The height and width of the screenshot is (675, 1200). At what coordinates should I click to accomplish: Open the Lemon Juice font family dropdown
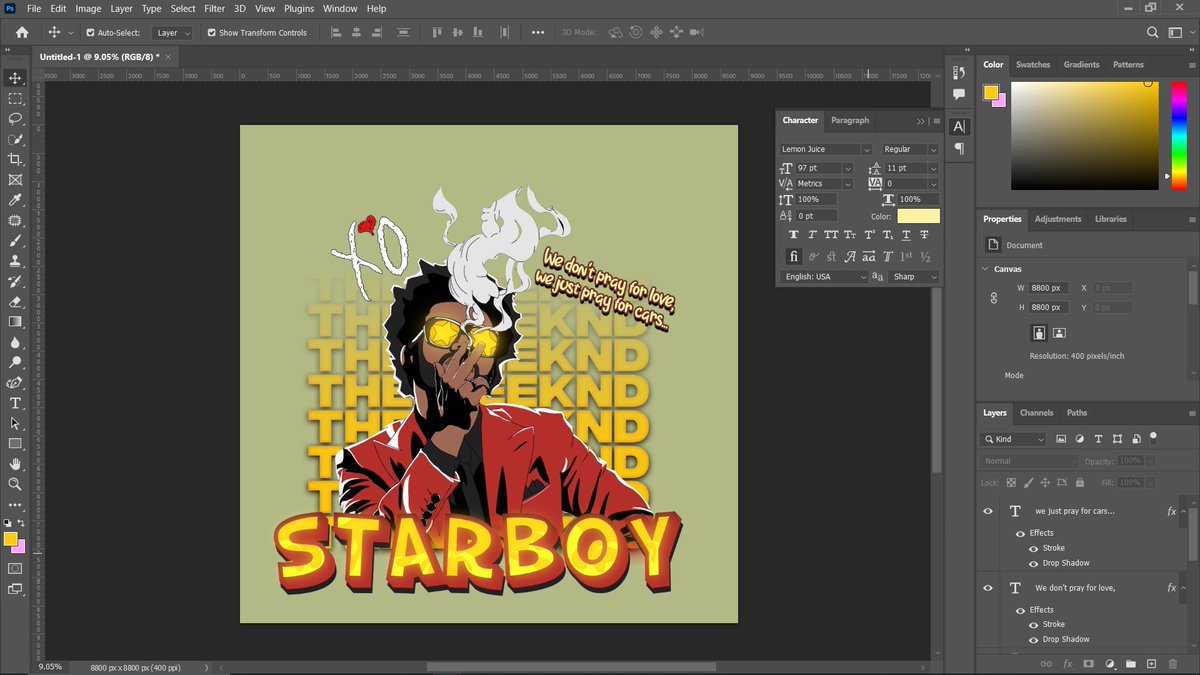[866, 149]
